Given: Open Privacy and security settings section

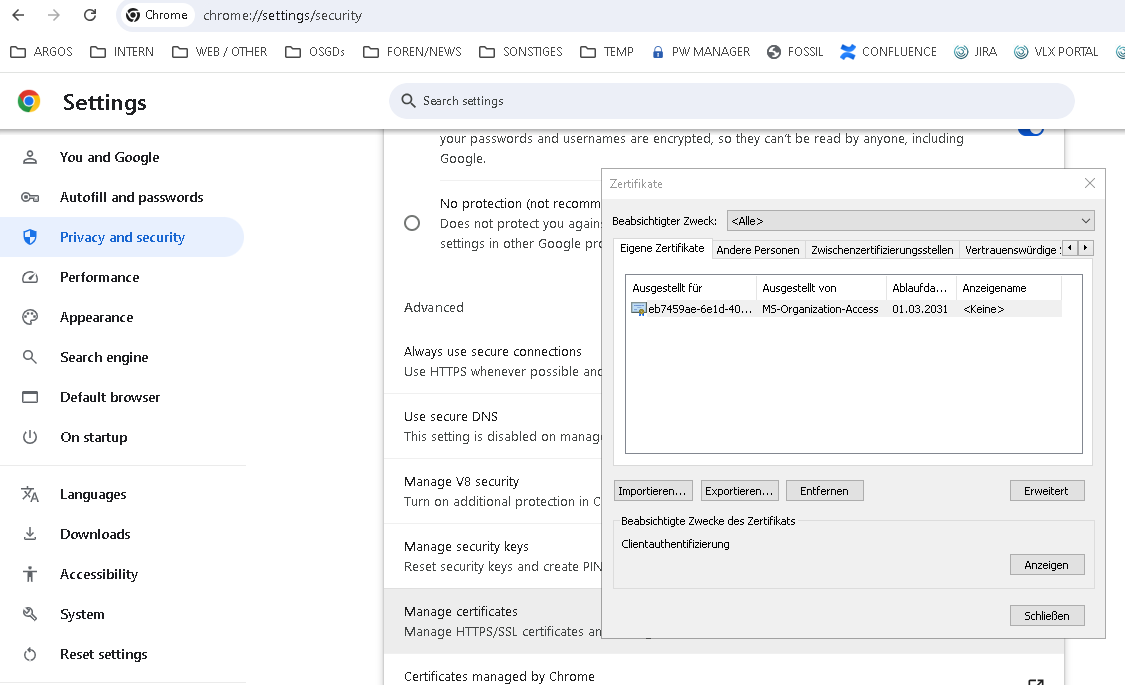Looking at the screenshot, I should pyautogui.click(x=122, y=237).
